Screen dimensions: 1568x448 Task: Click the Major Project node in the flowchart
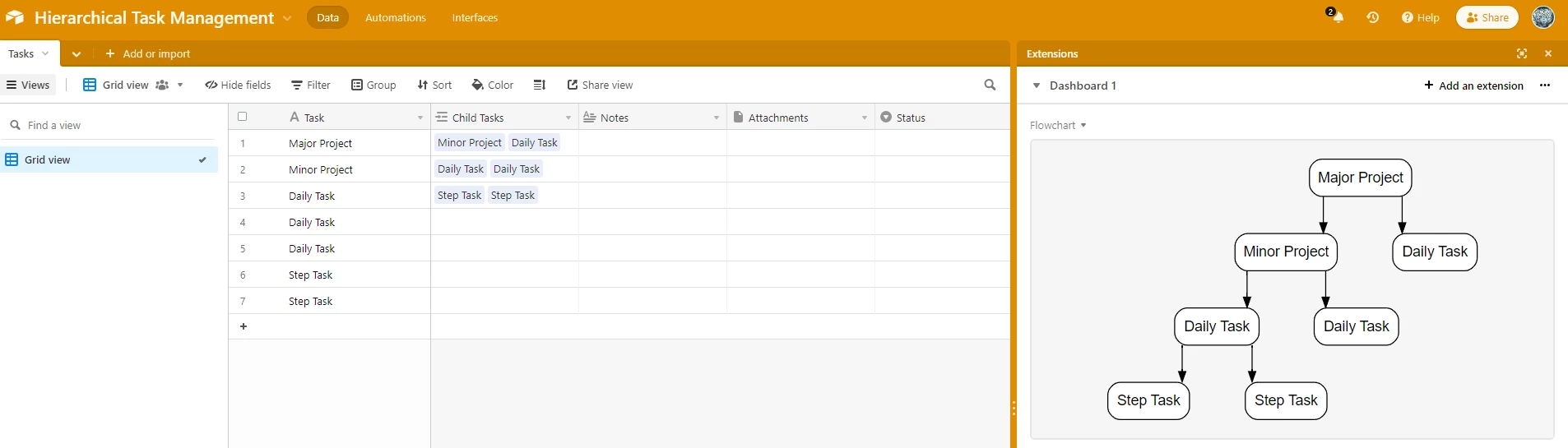tap(1360, 178)
